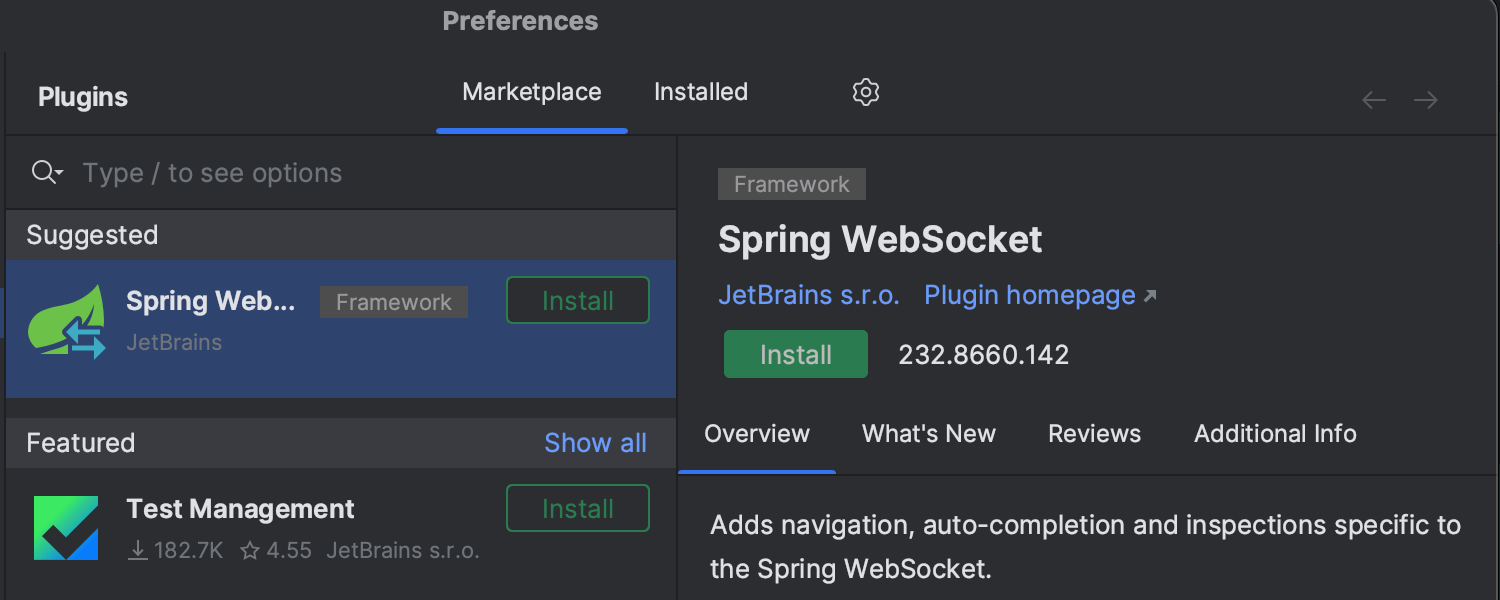Viewport: 1500px width, 600px height.
Task: Click the Spring WebSocket plugin logo
Action: [x=67, y=321]
